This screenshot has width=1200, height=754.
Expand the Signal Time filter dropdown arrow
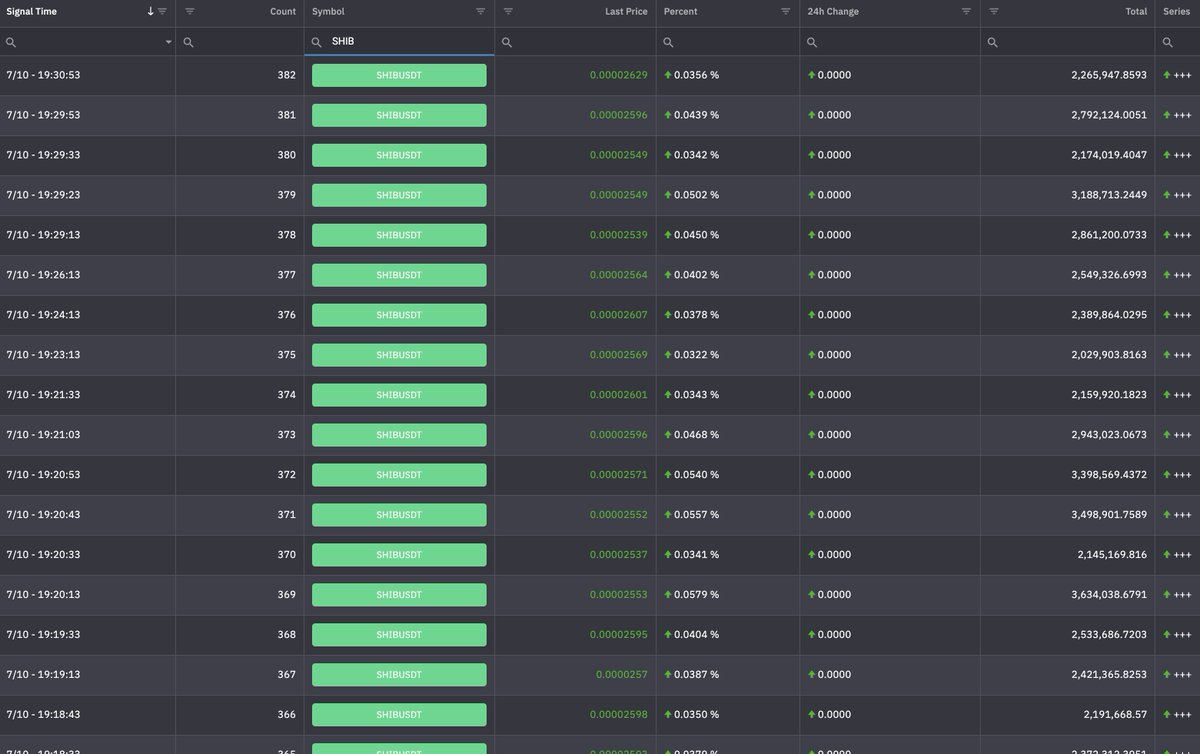point(168,42)
